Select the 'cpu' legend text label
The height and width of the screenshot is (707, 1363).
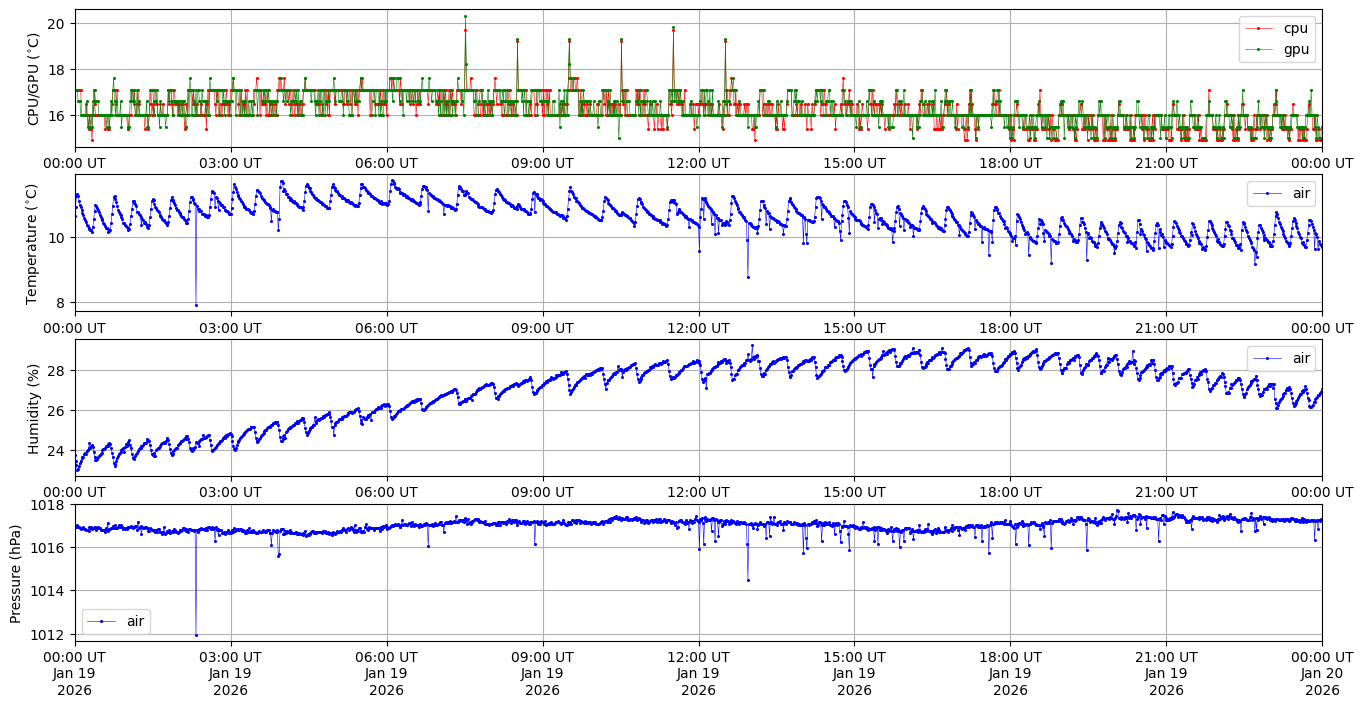coord(1296,29)
